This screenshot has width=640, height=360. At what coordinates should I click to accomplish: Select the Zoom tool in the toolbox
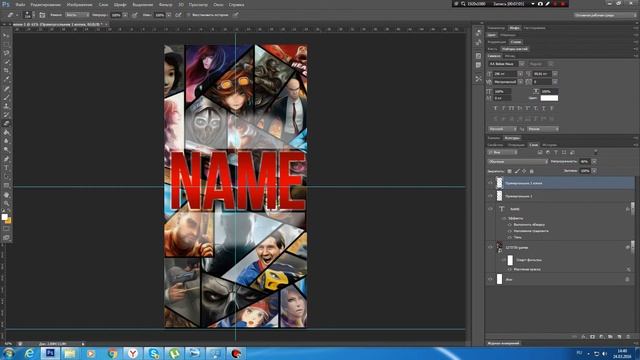click(x=6, y=203)
